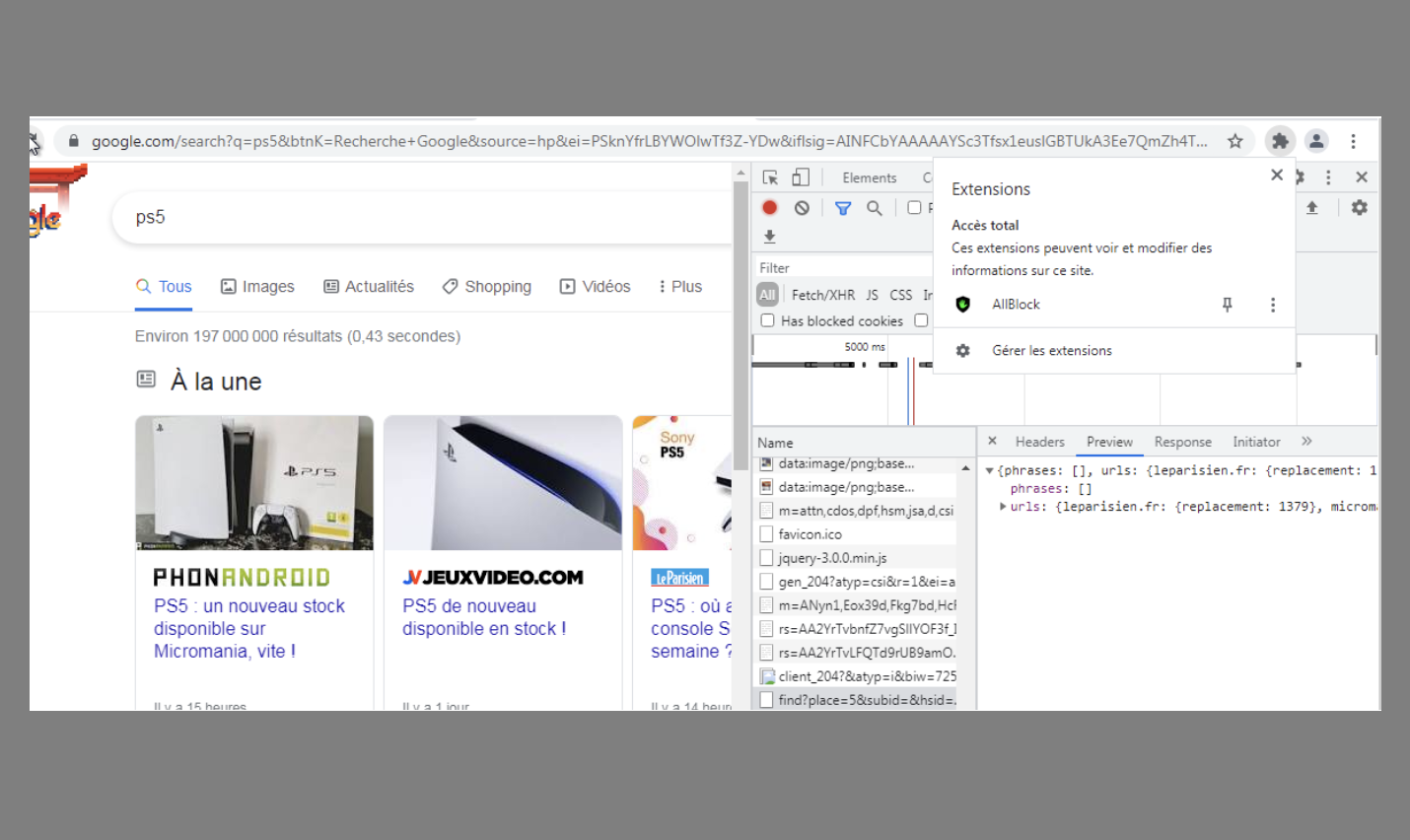Bookmark this page with the star icon
Image resolution: width=1410 pixels, height=840 pixels.
1234,141
